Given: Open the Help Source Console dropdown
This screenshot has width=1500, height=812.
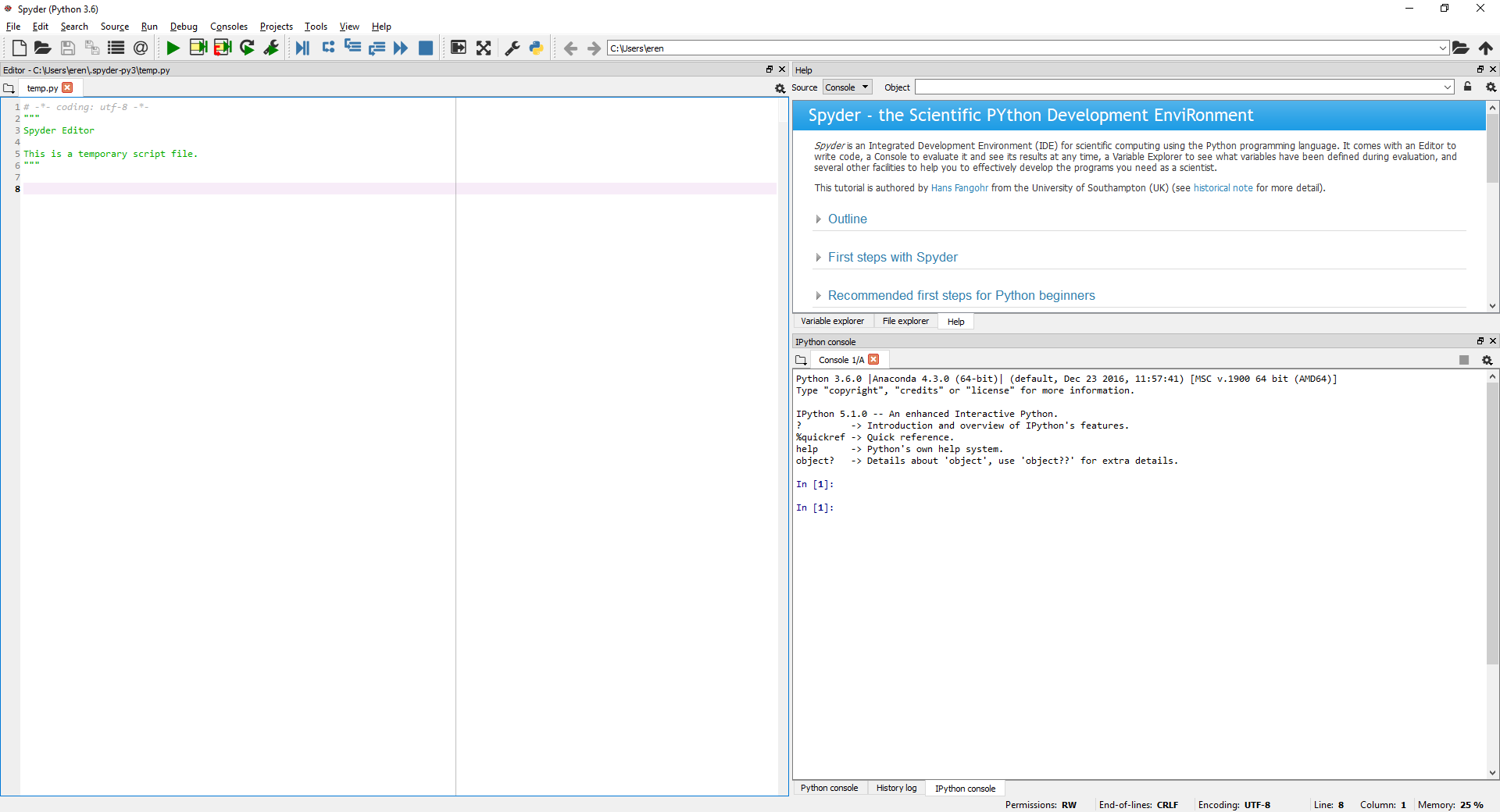Looking at the screenshot, I should point(848,87).
